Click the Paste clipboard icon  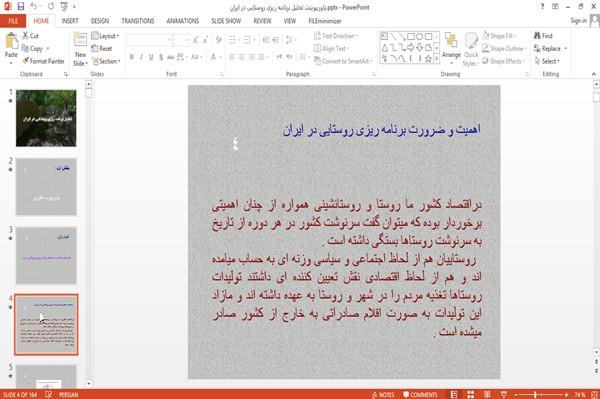11,41
